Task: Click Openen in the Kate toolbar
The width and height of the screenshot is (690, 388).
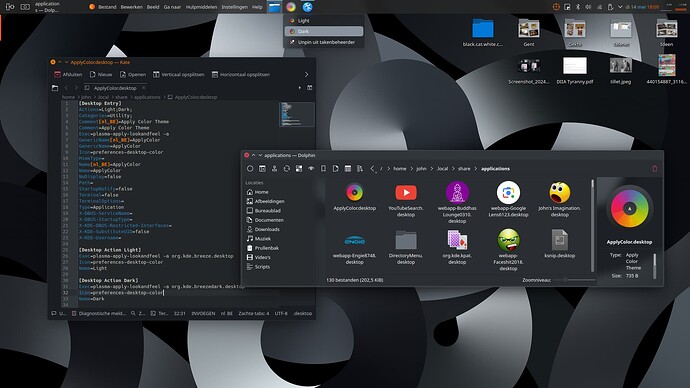Action: click(x=132, y=74)
